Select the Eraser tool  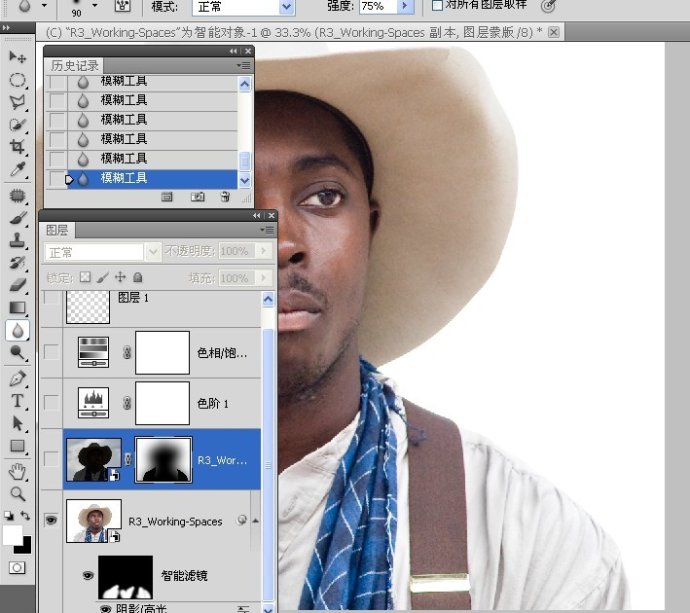coord(17,285)
